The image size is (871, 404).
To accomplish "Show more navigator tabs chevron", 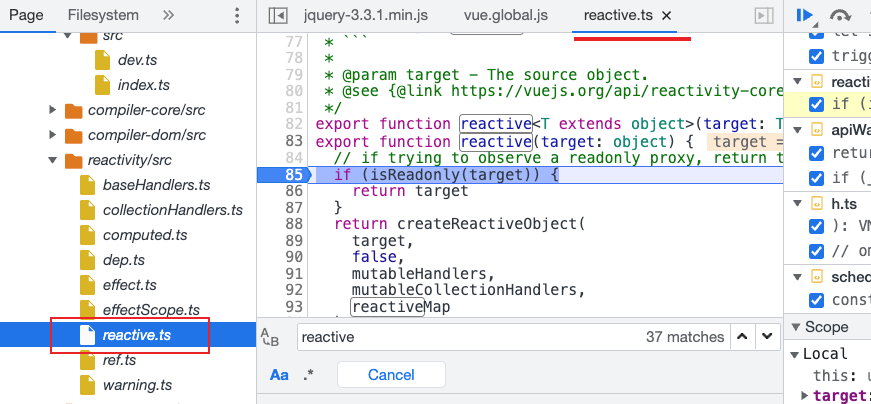I will 168,16.
